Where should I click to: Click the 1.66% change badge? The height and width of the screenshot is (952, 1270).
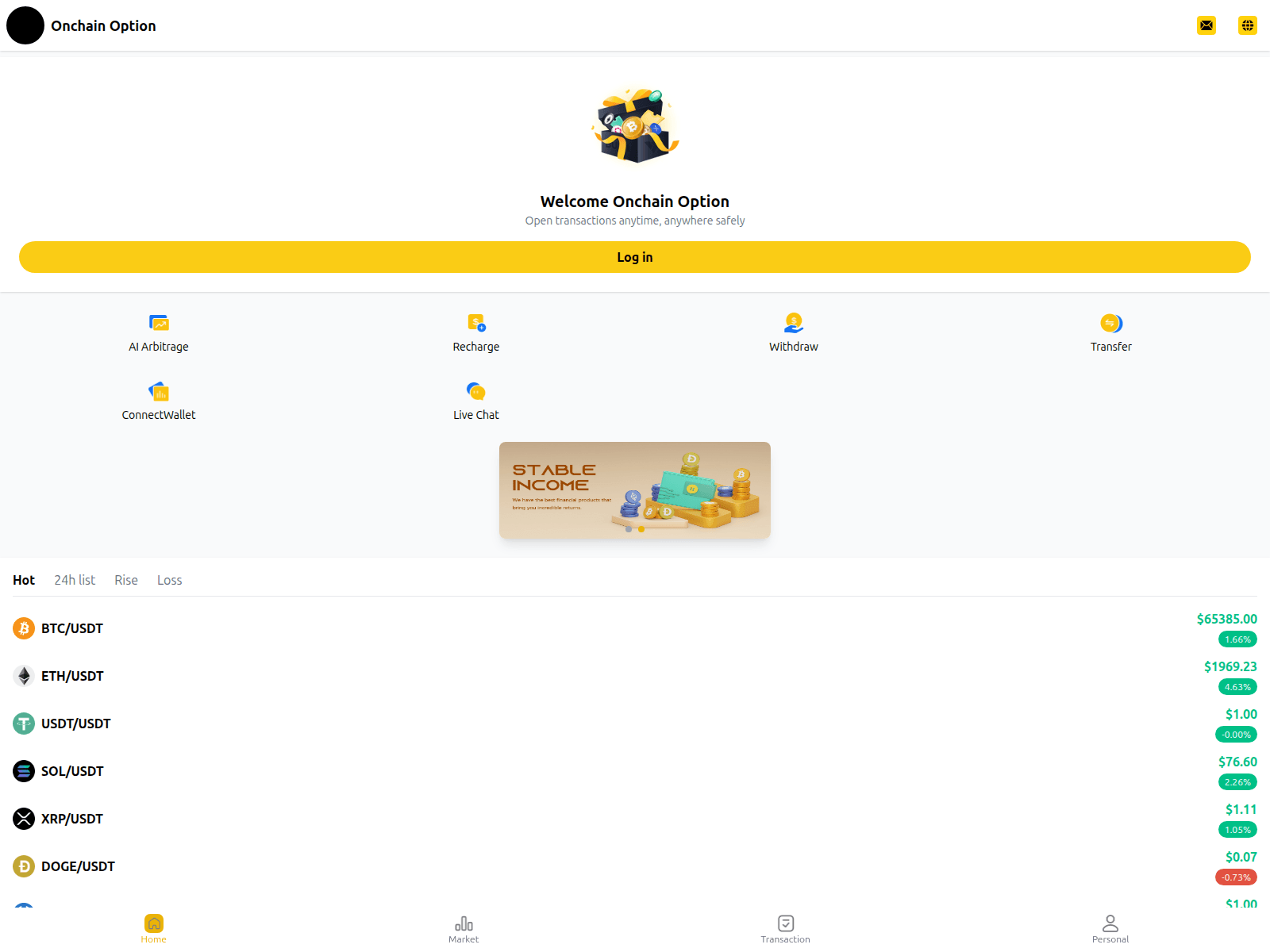(1237, 639)
